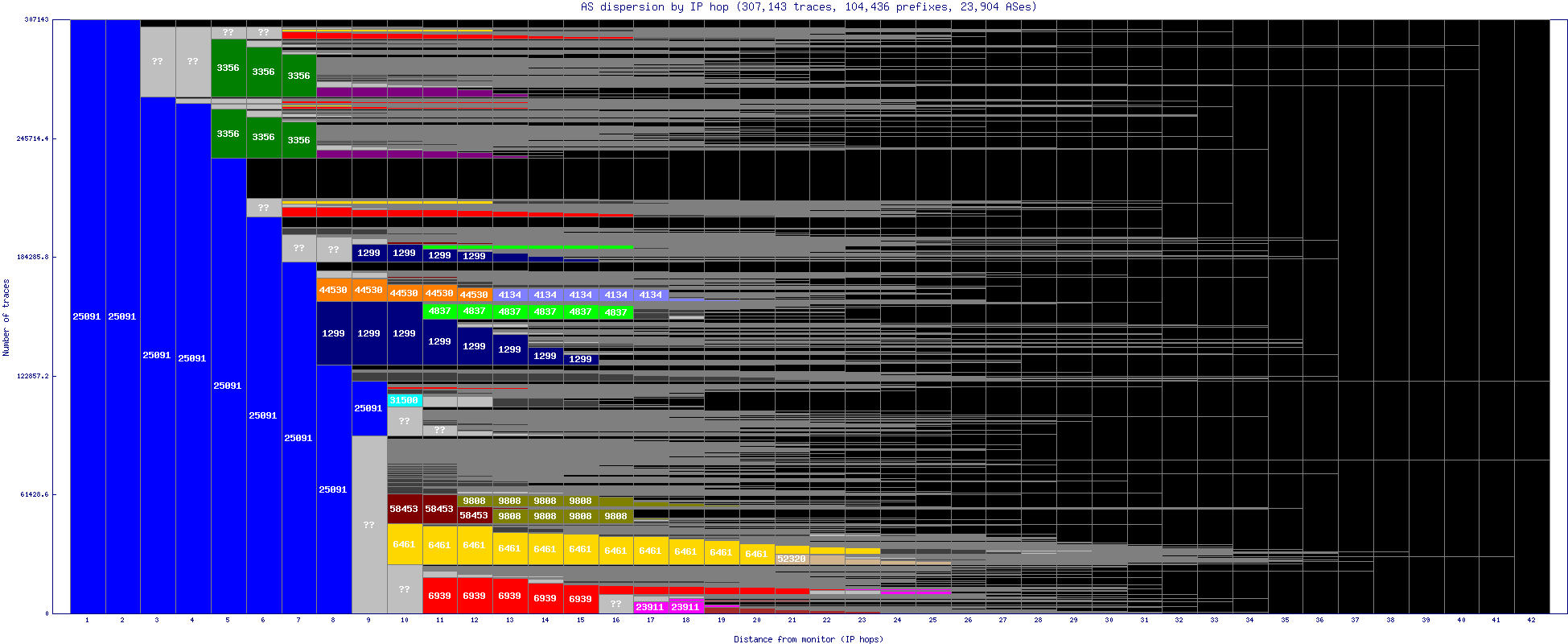Screen dimensions: 1568x644
Task: Select the yellow 6461 block at hop 20
Action: point(757,554)
